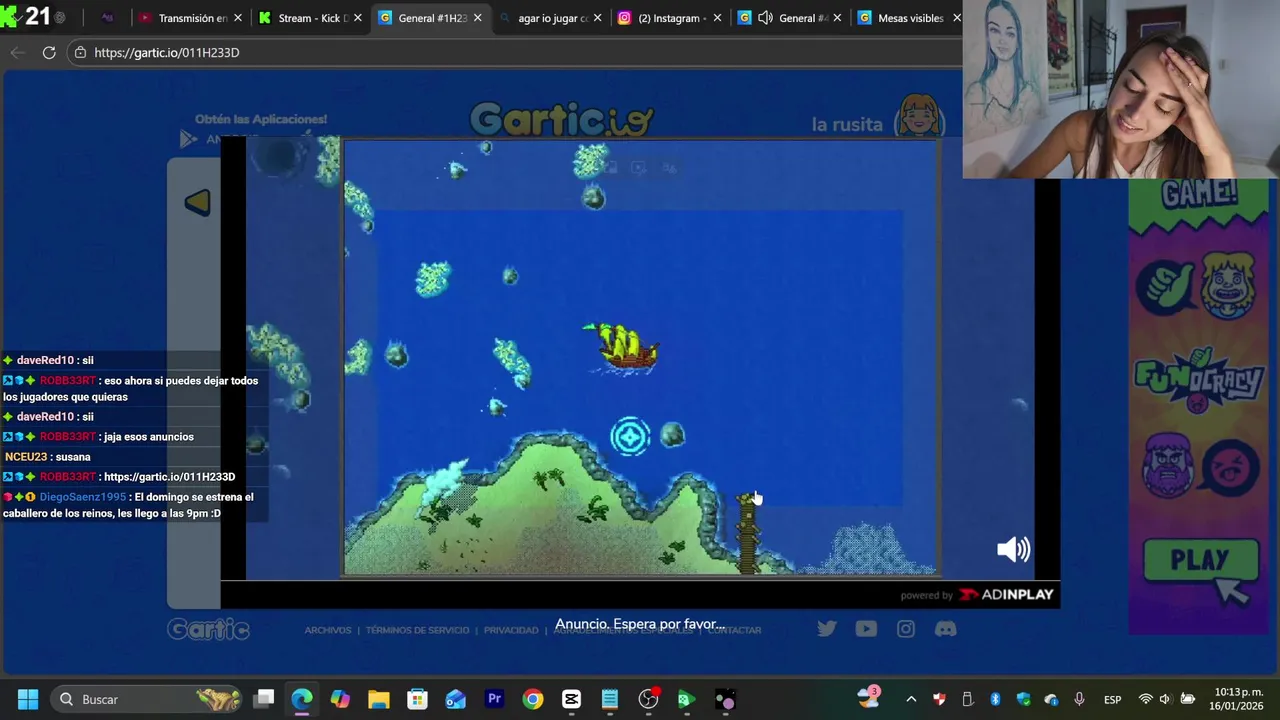Go back using browser back arrow

click(17, 52)
